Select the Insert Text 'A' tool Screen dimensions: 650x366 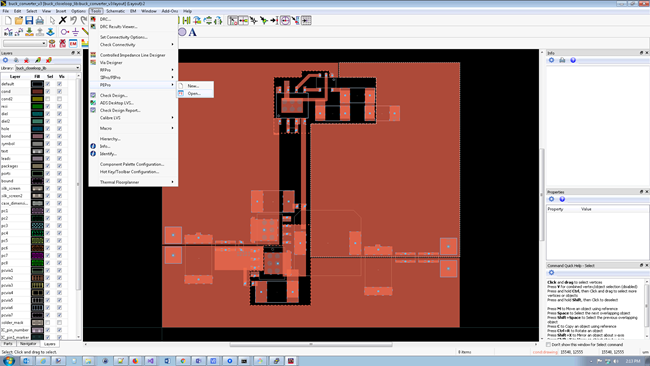192,32
